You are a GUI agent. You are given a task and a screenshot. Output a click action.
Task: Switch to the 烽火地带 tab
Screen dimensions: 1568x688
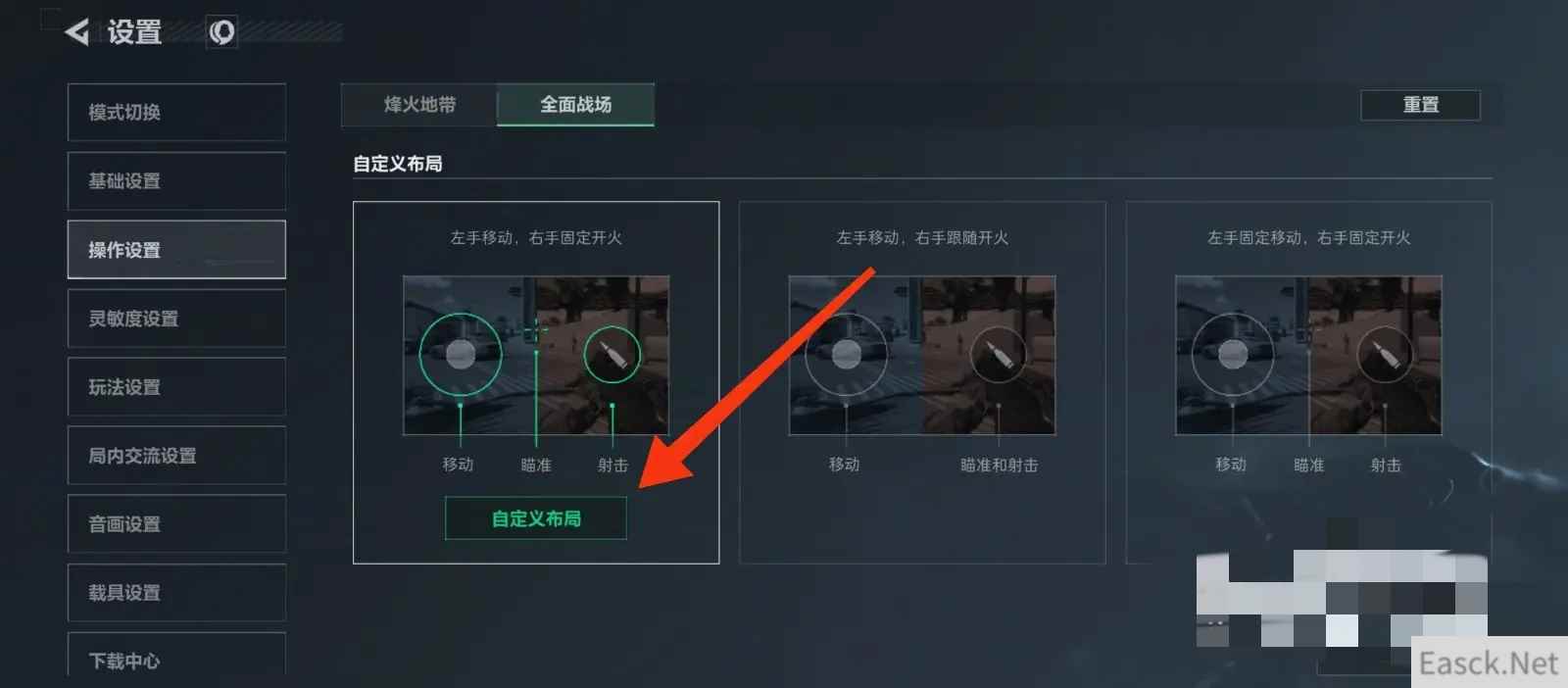tap(419, 105)
